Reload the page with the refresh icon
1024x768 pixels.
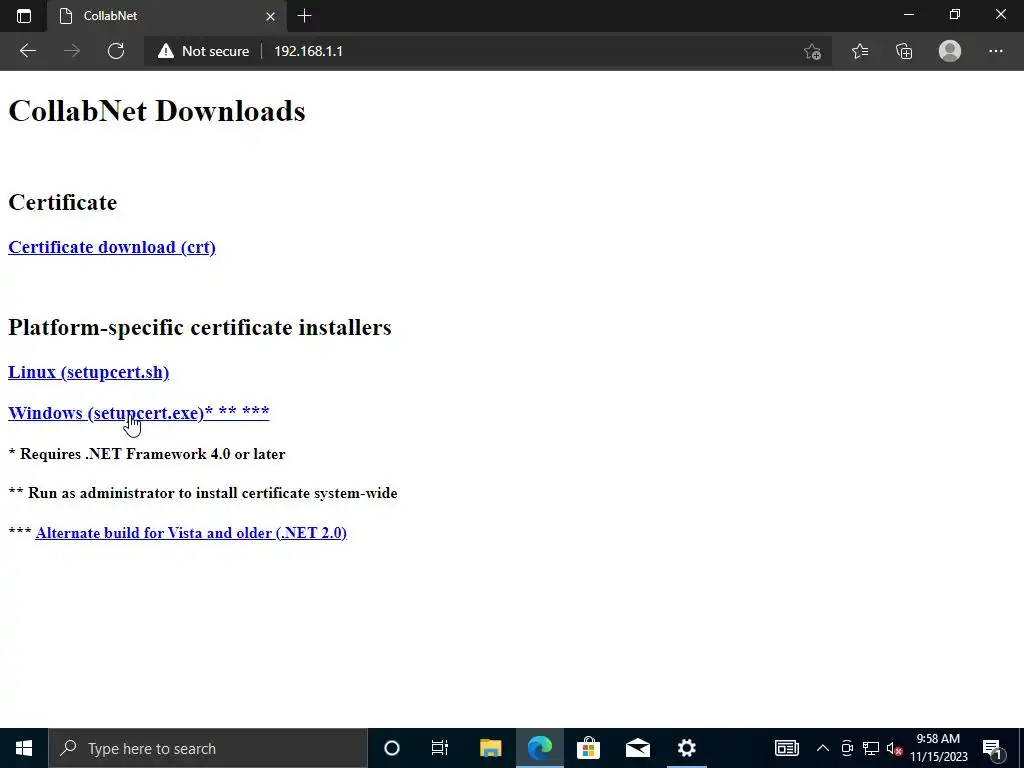116,51
